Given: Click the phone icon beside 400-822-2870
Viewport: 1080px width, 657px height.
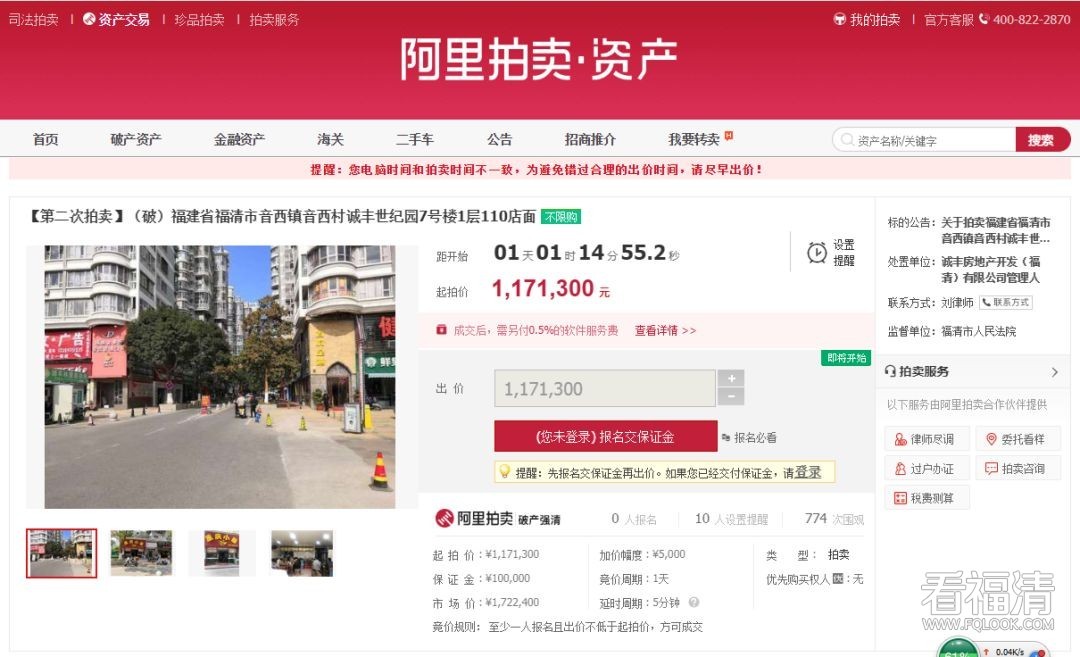Looking at the screenshot, I should coord(984,19).
